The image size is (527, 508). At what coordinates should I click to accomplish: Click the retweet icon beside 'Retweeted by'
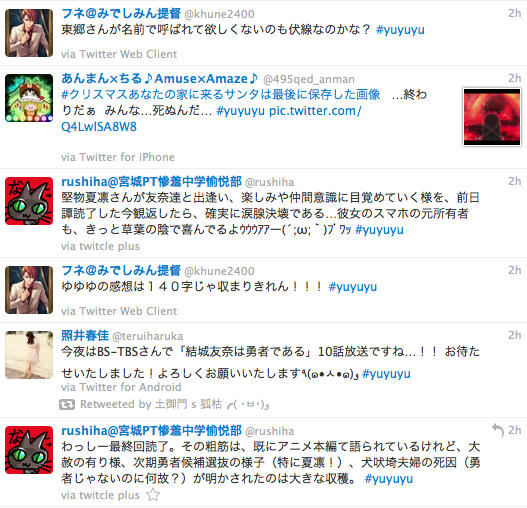tap(67, 404)
